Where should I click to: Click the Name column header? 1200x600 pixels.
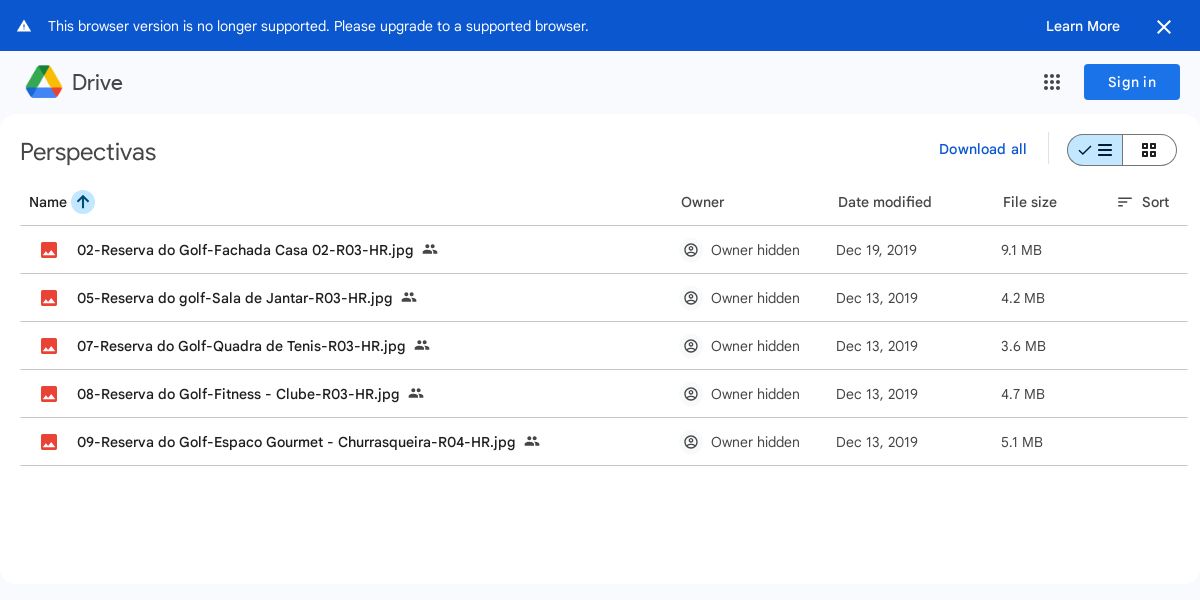tap(48, 202)
